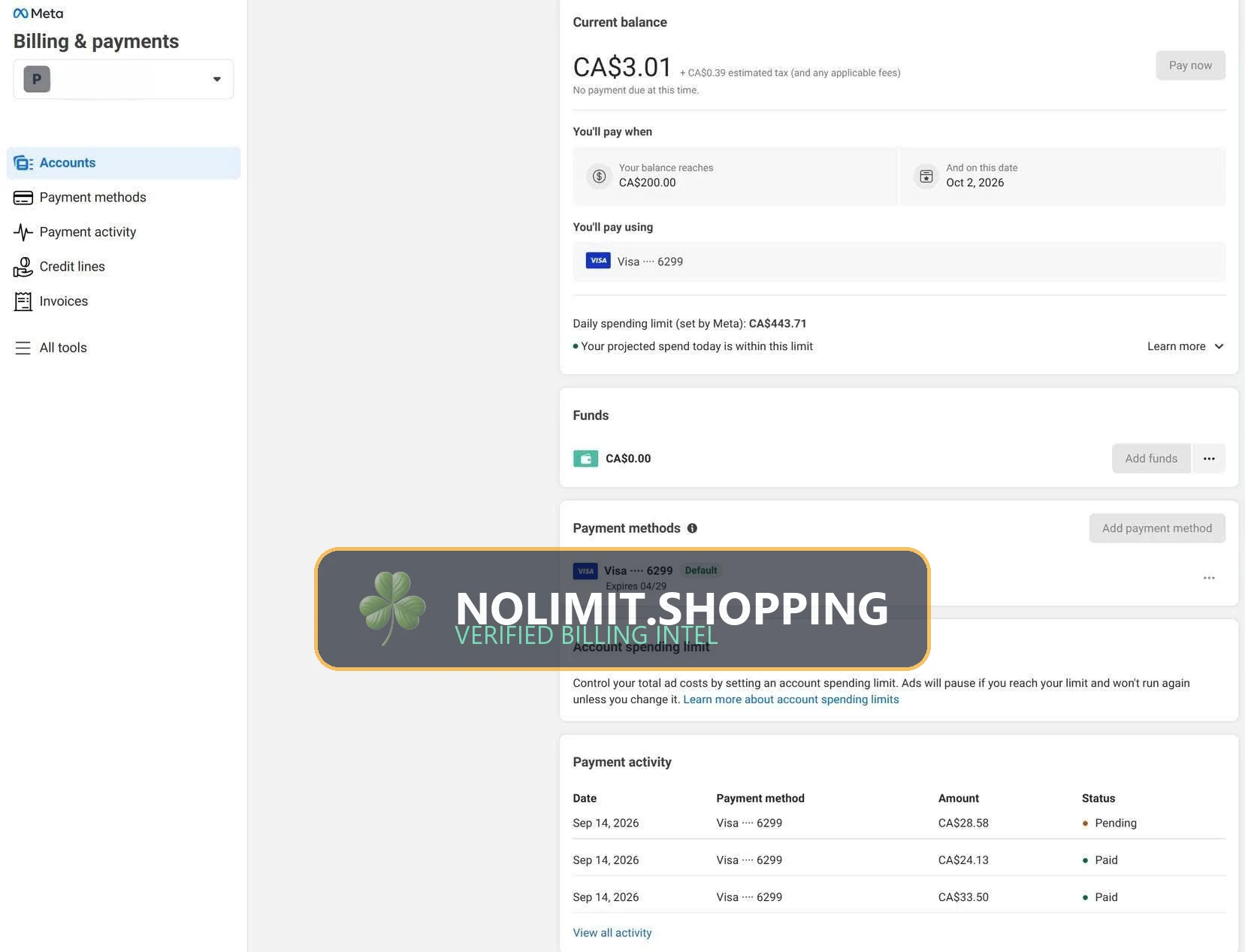This screenshot has width=1245, height=952.
Task: Open the Accounts section
Action: pos(123,163)
